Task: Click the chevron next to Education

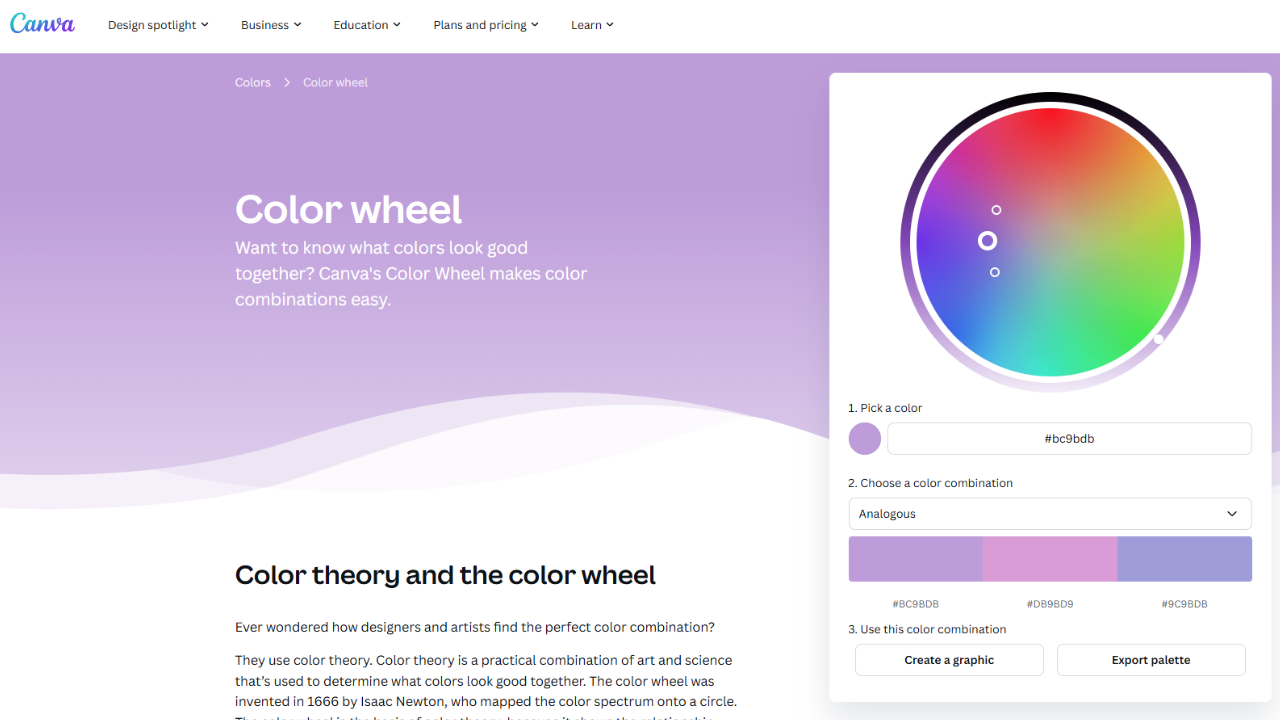Action: pyautogui.click(x=397, y=25)
